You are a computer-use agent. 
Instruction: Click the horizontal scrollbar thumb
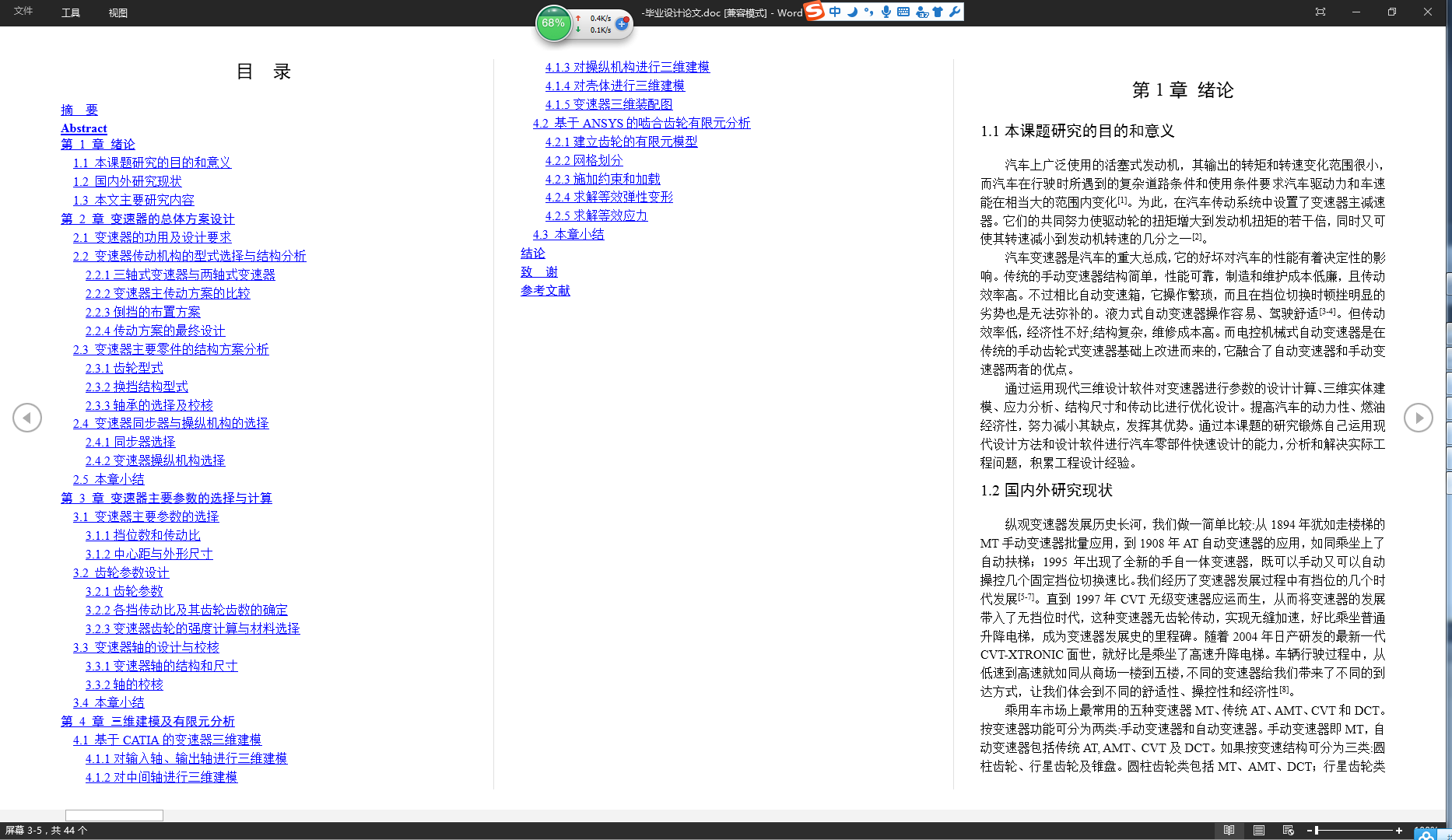pos(114,815)
